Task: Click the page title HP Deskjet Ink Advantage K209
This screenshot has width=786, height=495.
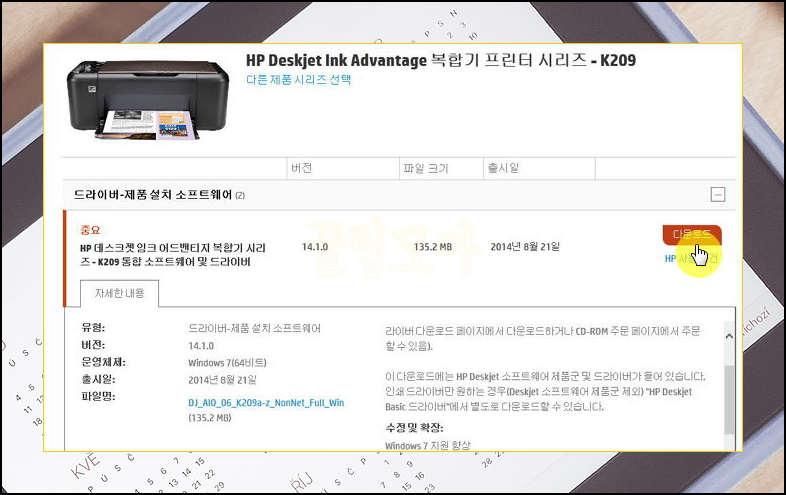Action: coord(441,60)
